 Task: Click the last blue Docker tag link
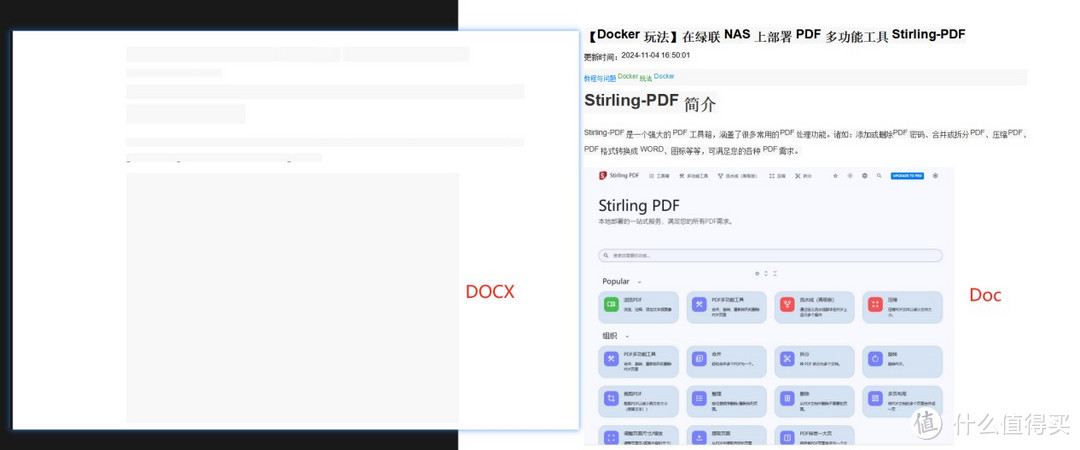(x=664, y=76)
